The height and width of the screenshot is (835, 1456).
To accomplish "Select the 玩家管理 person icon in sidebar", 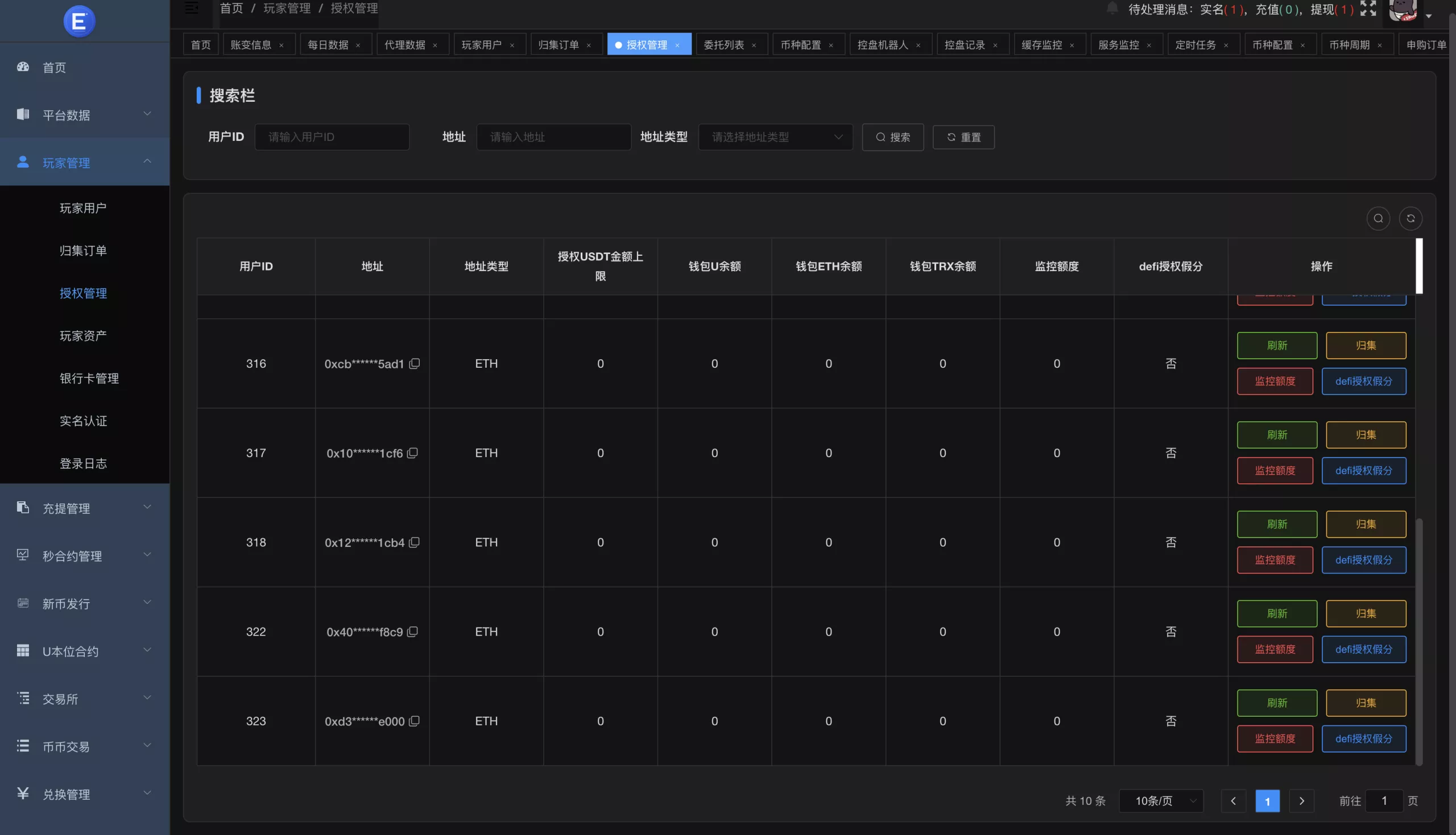I will [x=23, y=161].
